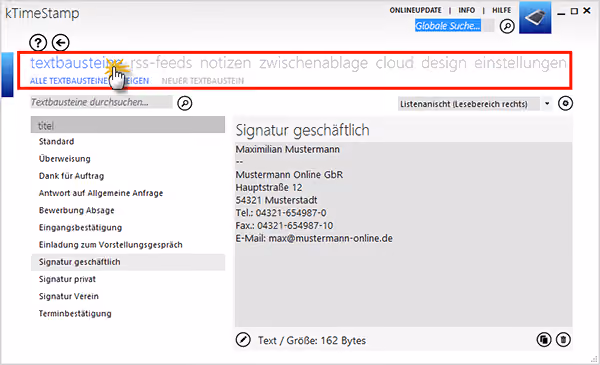Open HILFE in the top bar

pos(501,10)
